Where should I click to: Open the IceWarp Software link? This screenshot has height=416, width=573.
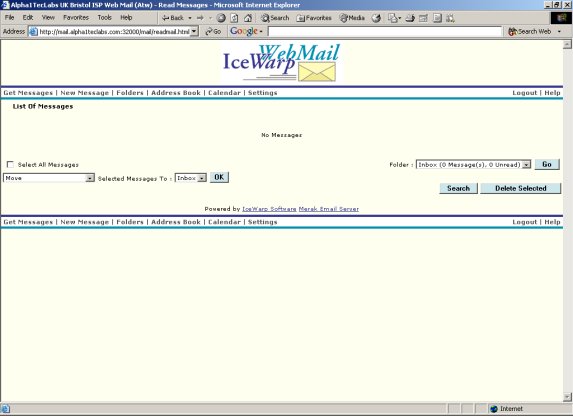coord(269,209)
